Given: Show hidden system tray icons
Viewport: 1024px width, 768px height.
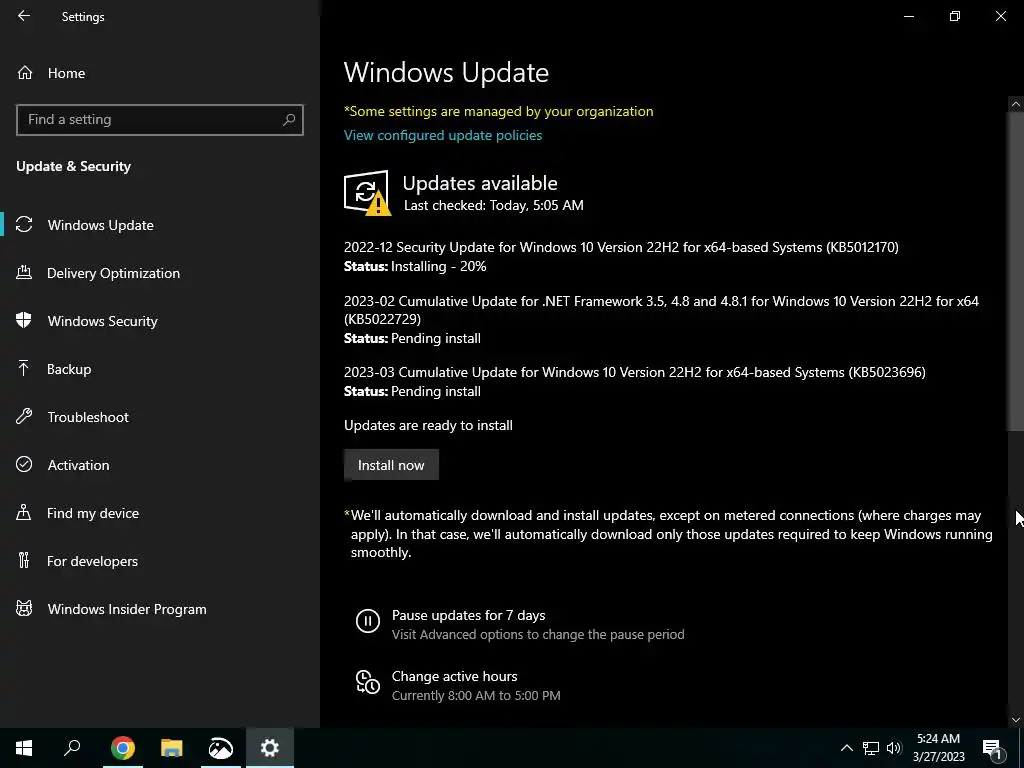Looking at the screenshot, I should tap(846, 748).
